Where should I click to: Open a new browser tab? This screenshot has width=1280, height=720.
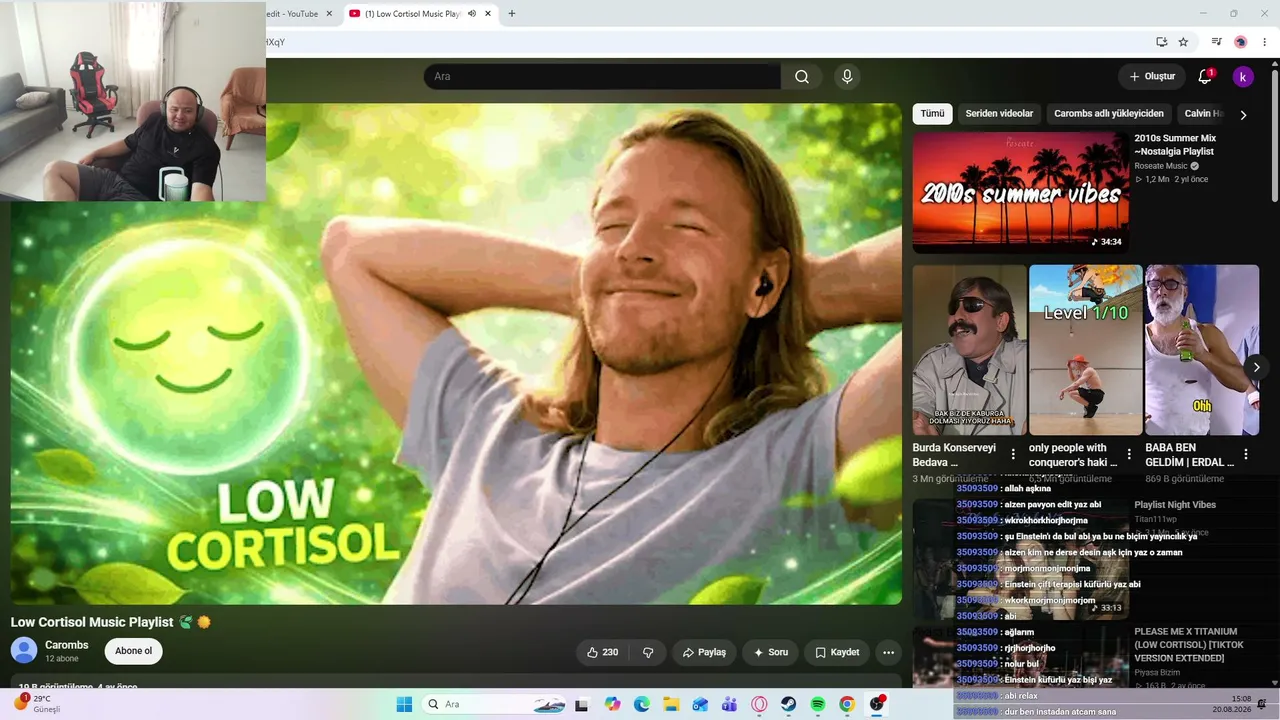512,14
